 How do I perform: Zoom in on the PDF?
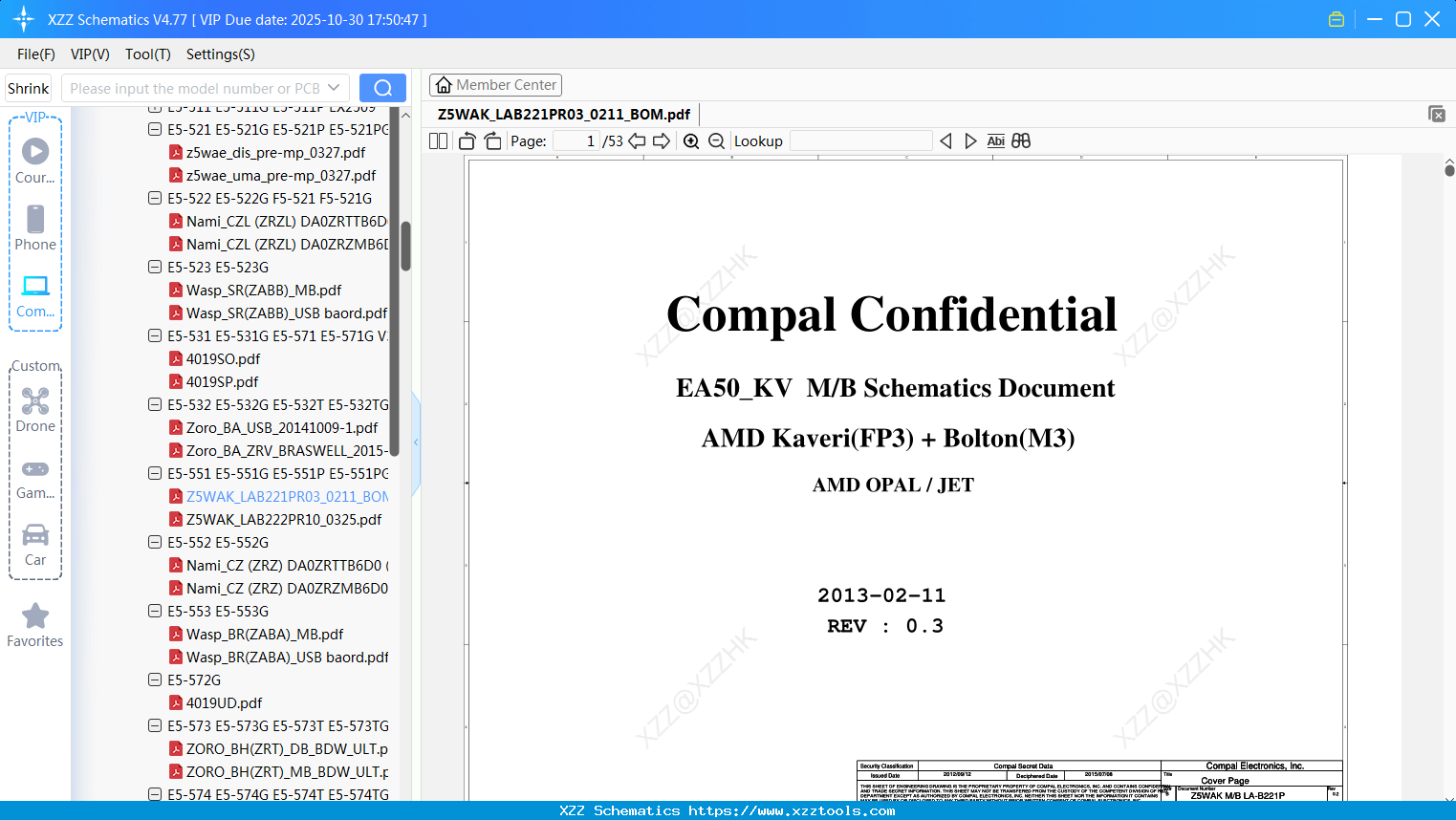pyautogui.click(x=691, y=140)
